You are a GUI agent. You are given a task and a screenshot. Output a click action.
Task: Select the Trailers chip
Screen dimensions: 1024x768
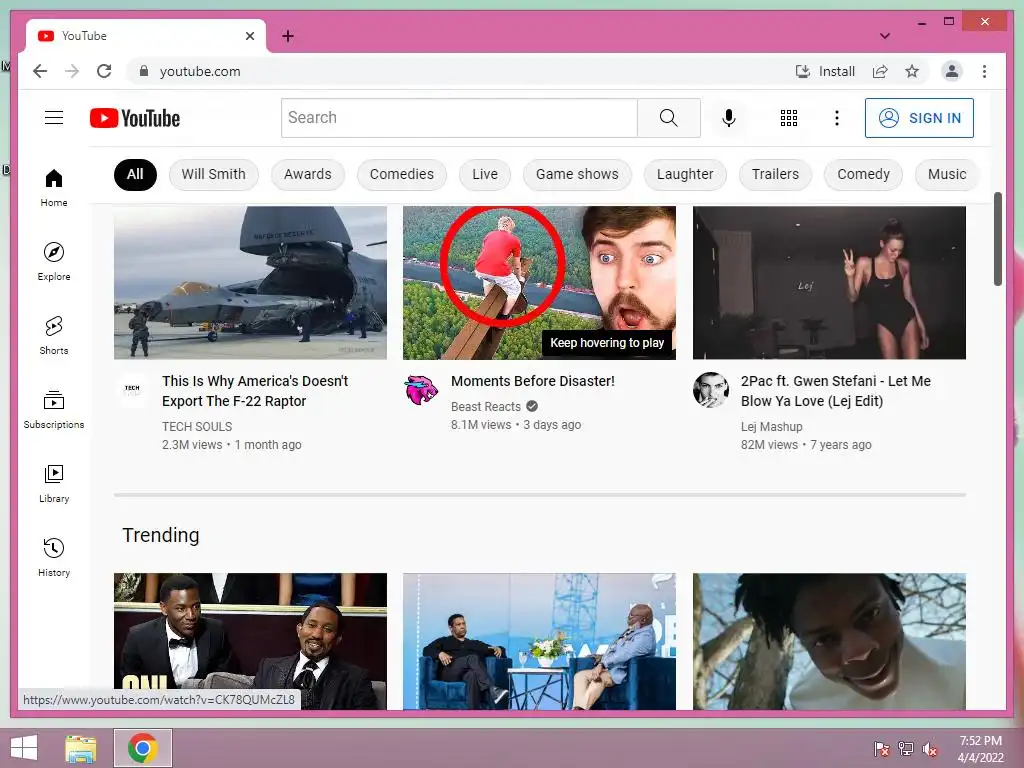click(x=775, y=174)
